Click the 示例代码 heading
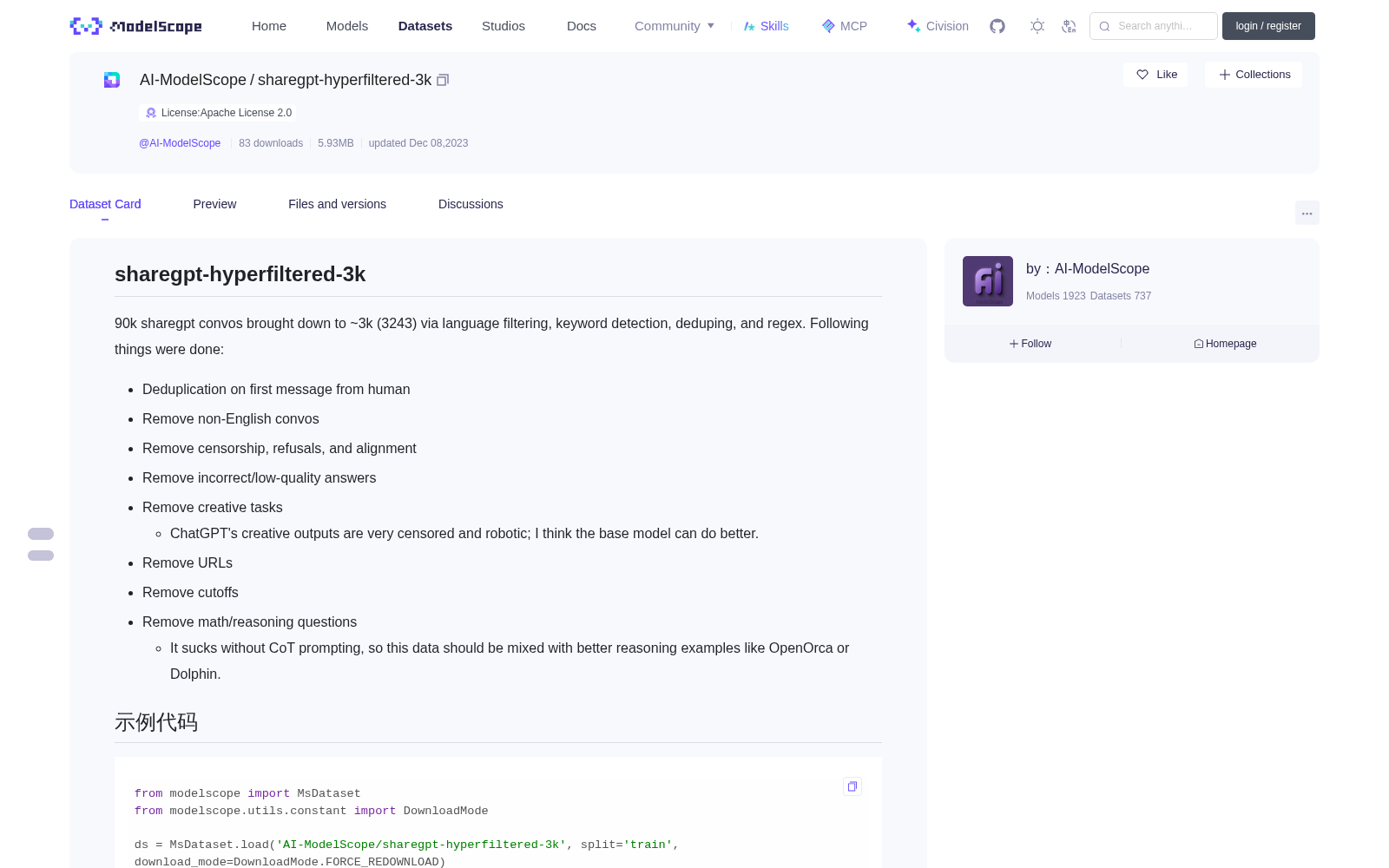Image resolution: width=1389 pixels, height=868 pixels. tap(156, 722)
